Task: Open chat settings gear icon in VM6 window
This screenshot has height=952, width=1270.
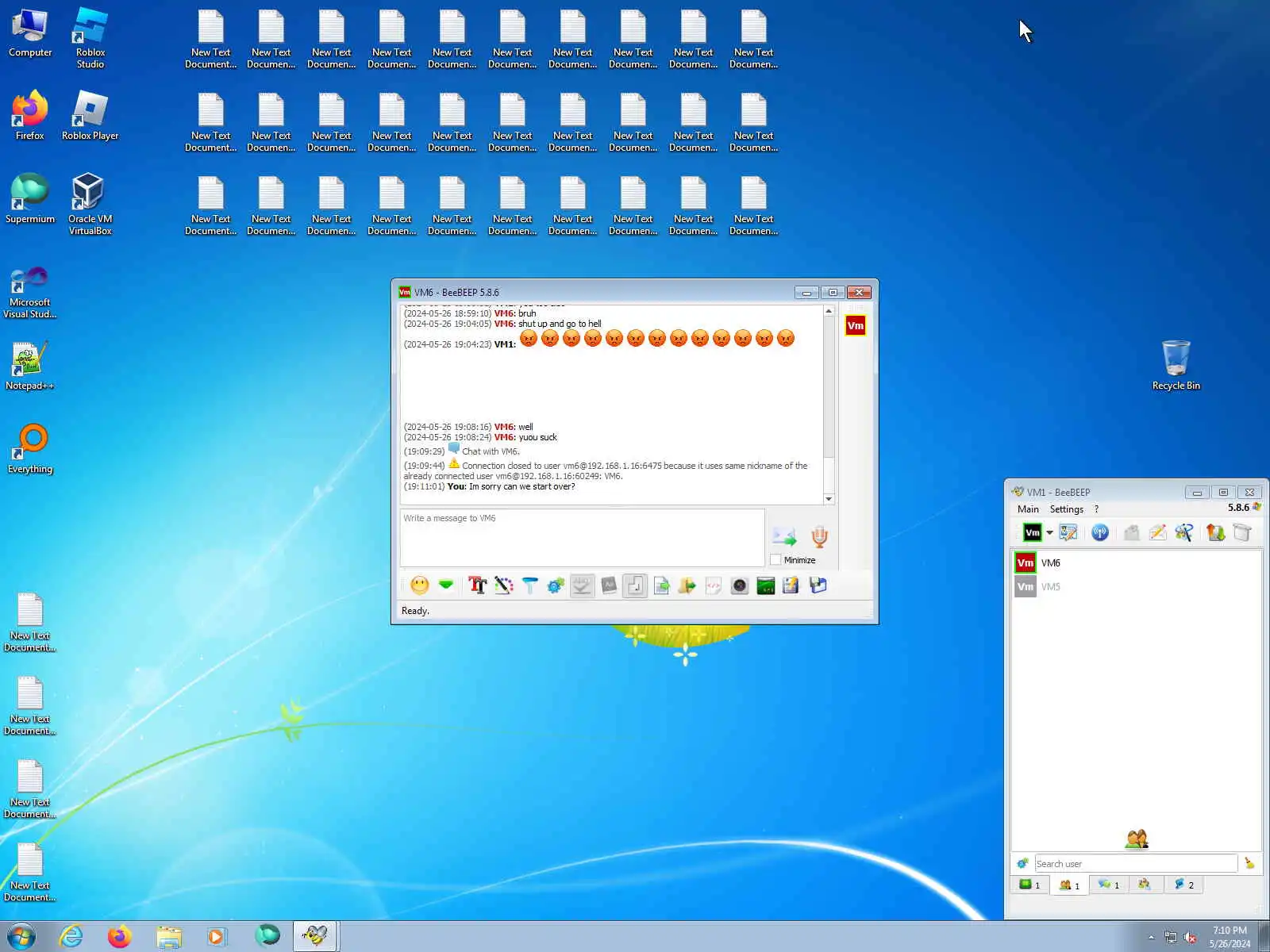Action: click(x=556, y=585)
